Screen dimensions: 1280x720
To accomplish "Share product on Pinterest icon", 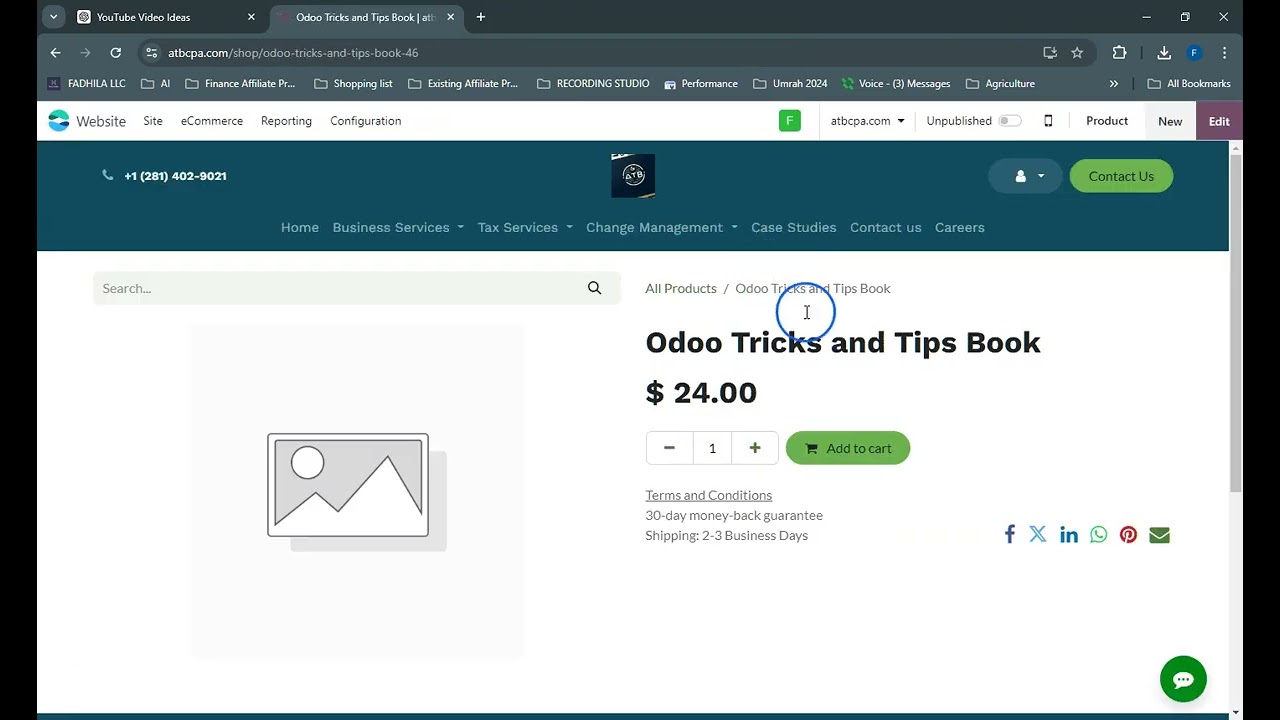I will pos(1128,535).
